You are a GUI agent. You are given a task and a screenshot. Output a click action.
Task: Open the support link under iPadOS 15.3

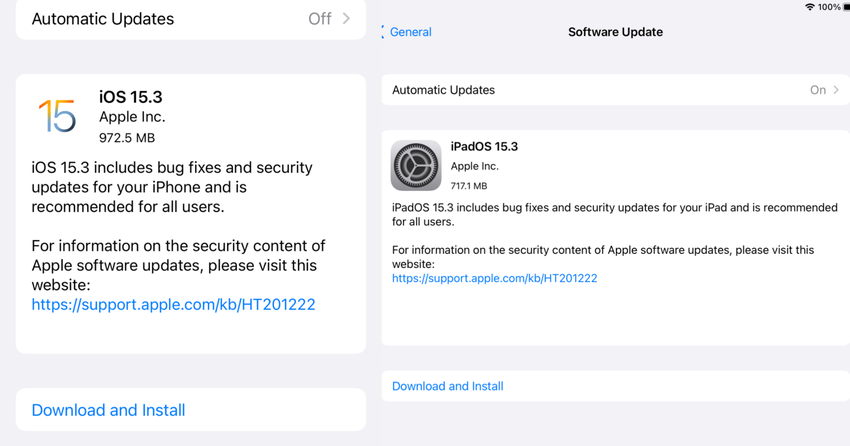494,278
